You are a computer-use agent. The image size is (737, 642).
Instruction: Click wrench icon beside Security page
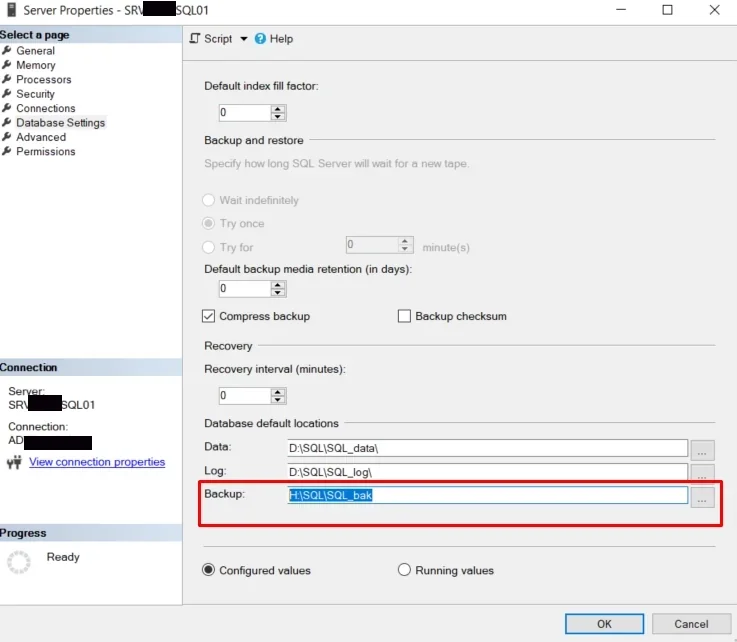coord(7,94)
